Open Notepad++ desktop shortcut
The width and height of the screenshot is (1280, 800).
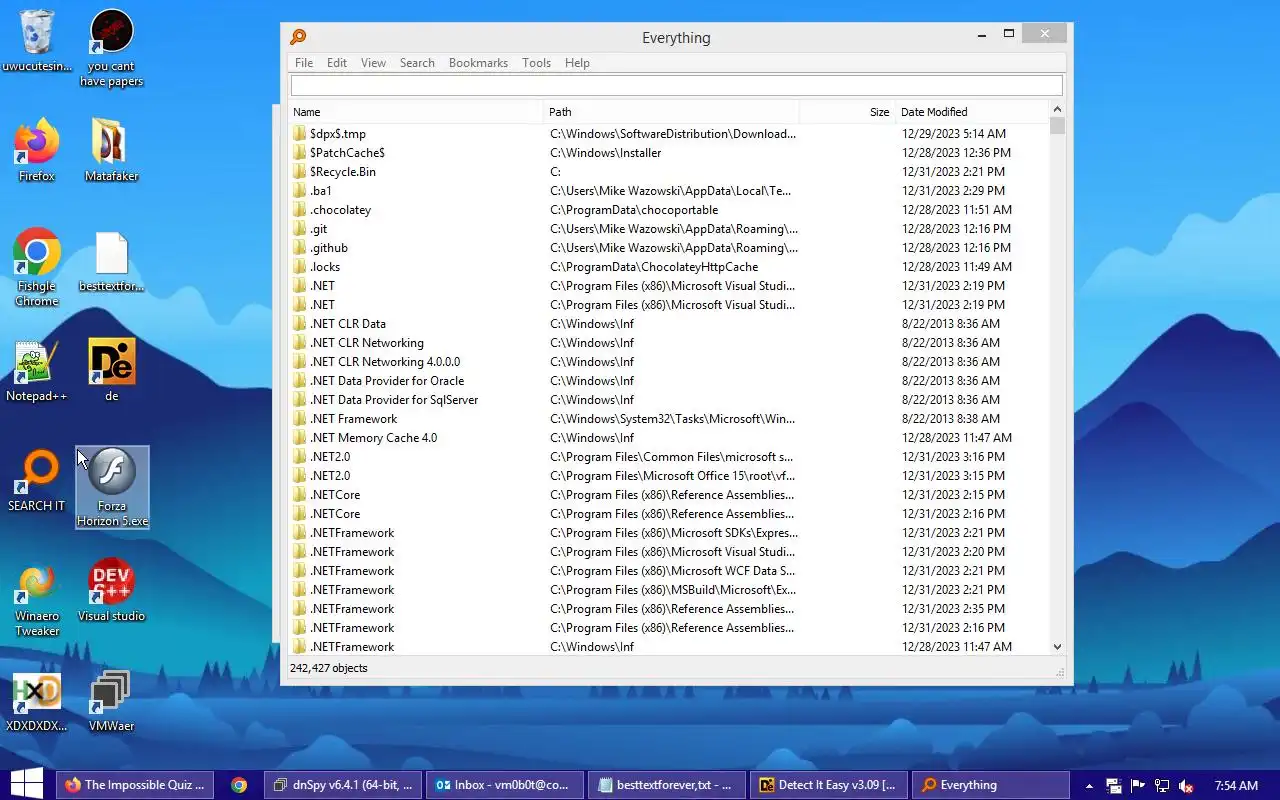[x=37, y=371]
